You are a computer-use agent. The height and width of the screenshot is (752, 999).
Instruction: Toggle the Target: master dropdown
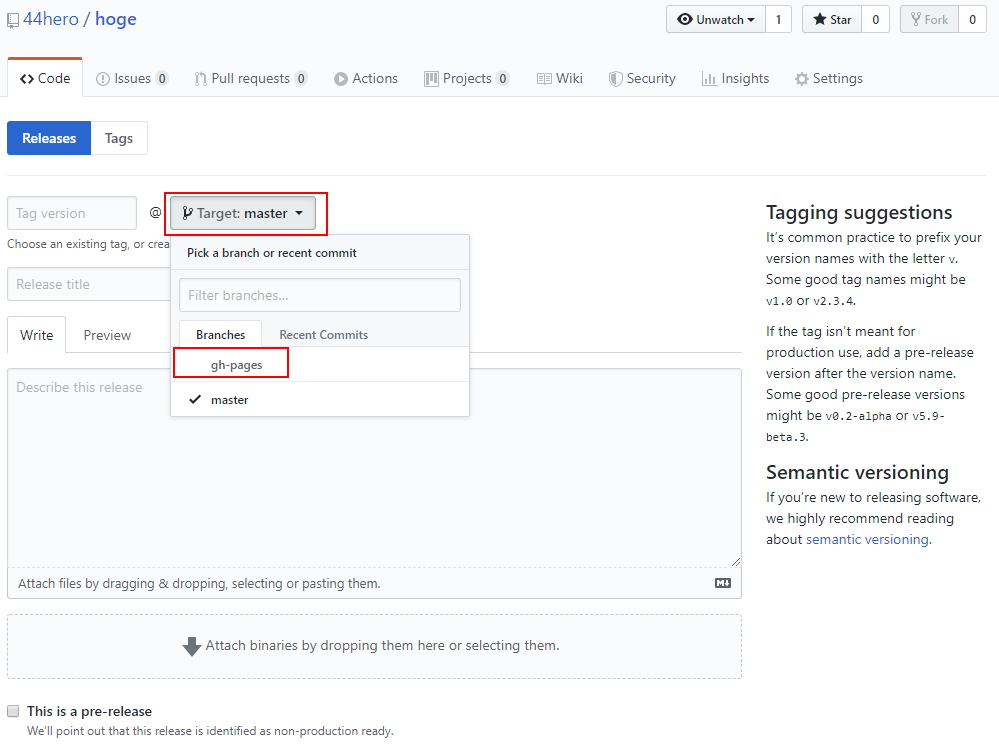coord(243,213)
